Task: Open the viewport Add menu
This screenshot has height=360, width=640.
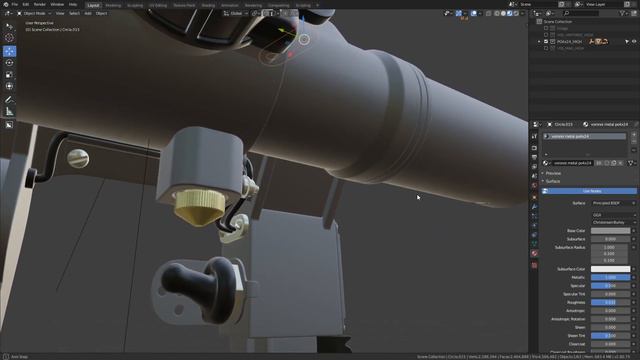Action: 88,13
